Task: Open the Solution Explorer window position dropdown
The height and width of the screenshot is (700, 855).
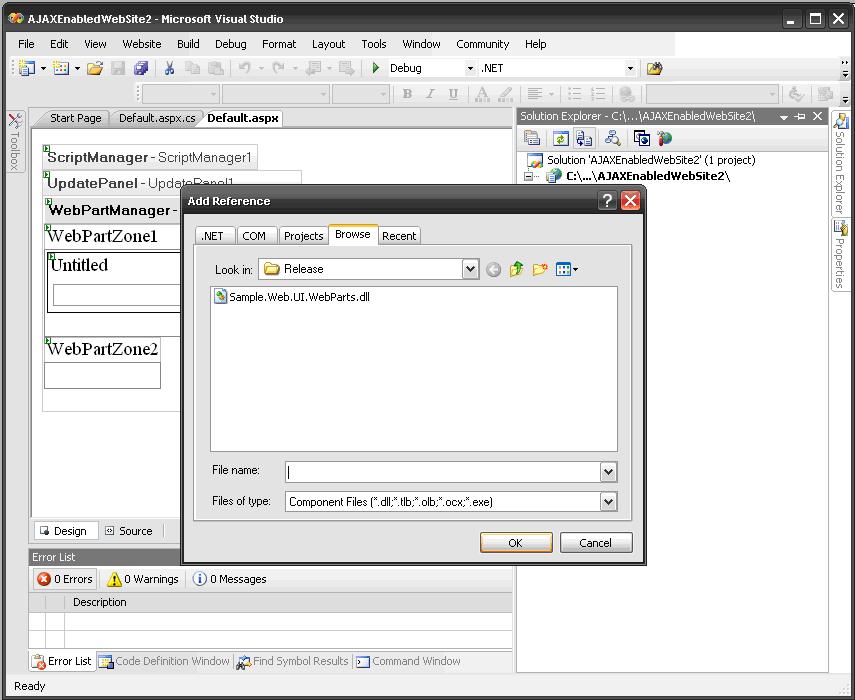Action: pyautogui.click(x=784, y=117)
